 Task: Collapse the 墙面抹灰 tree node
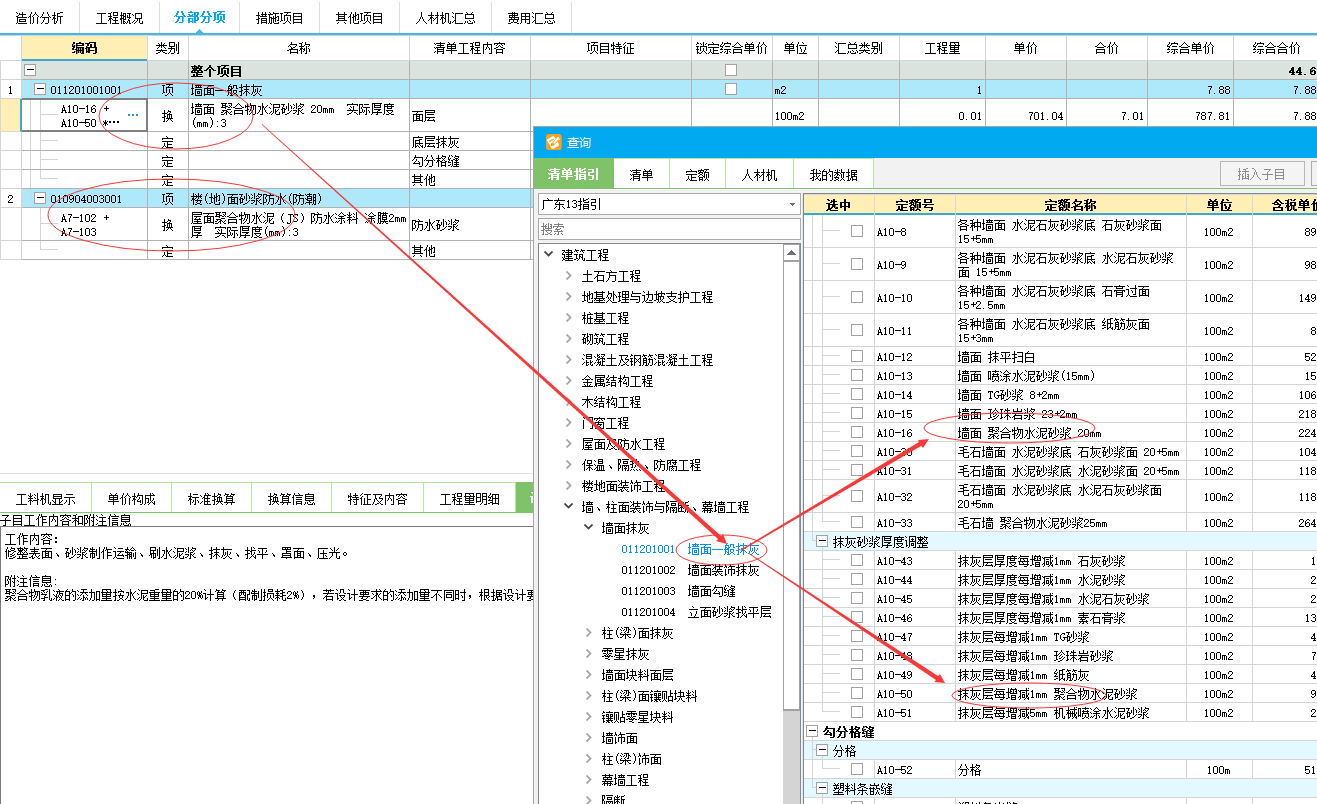click(x=589, y=528)
